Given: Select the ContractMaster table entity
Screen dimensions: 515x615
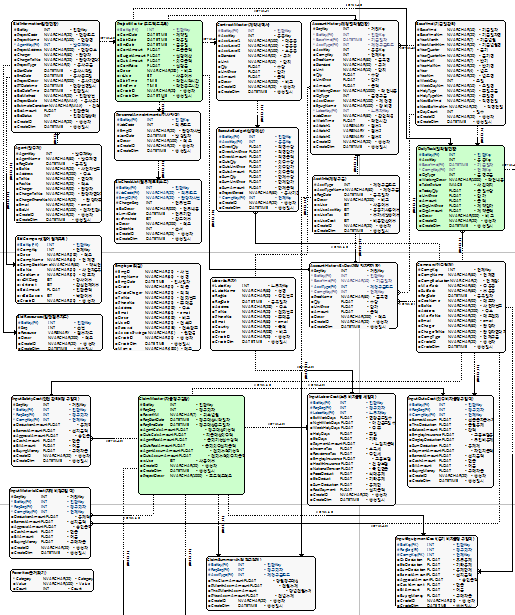Looking at the screenshot, I should 259,61.
